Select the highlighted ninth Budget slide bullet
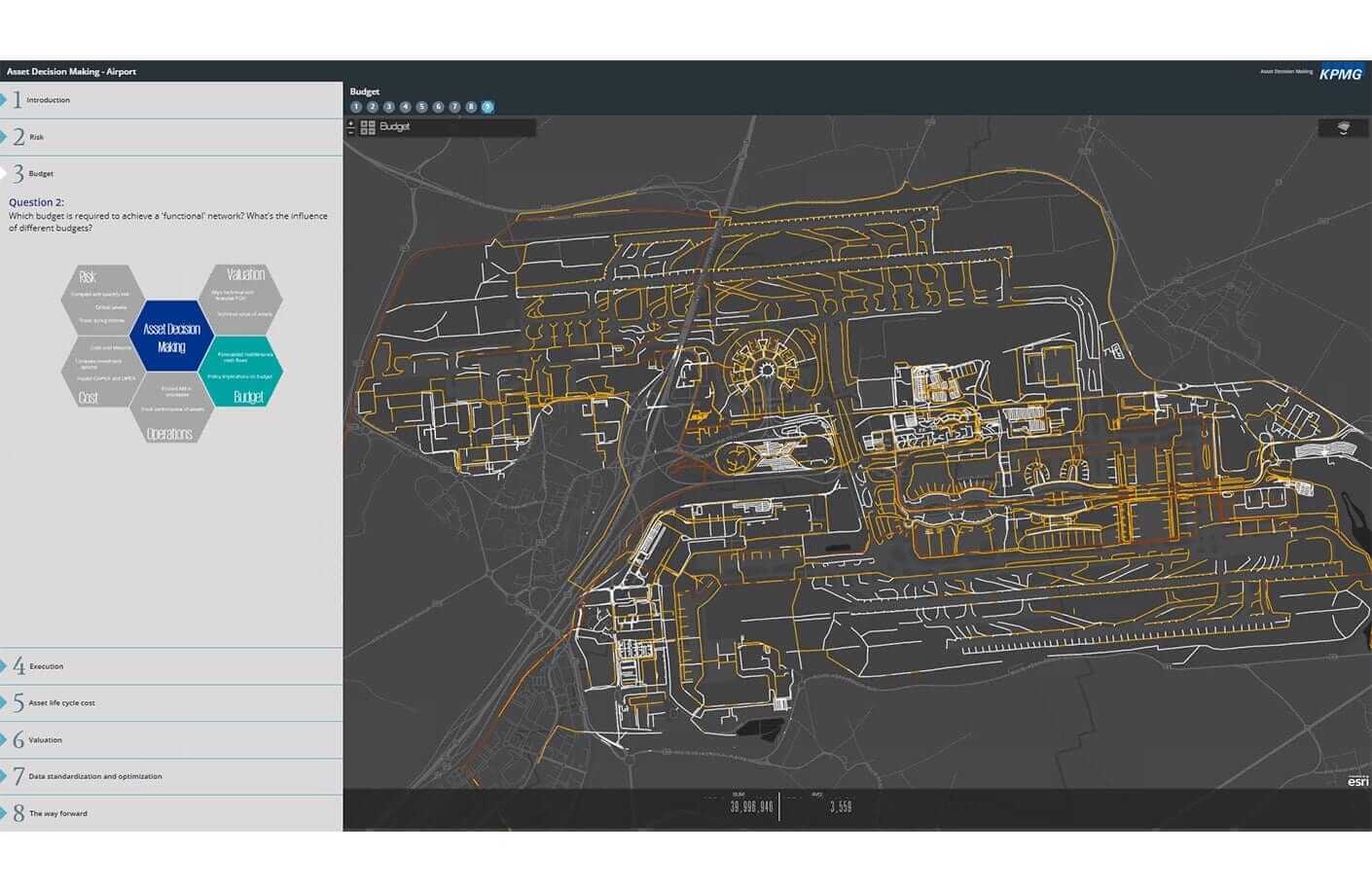Viewport: 1372px width, 892px height. click(x=487, y=107)
